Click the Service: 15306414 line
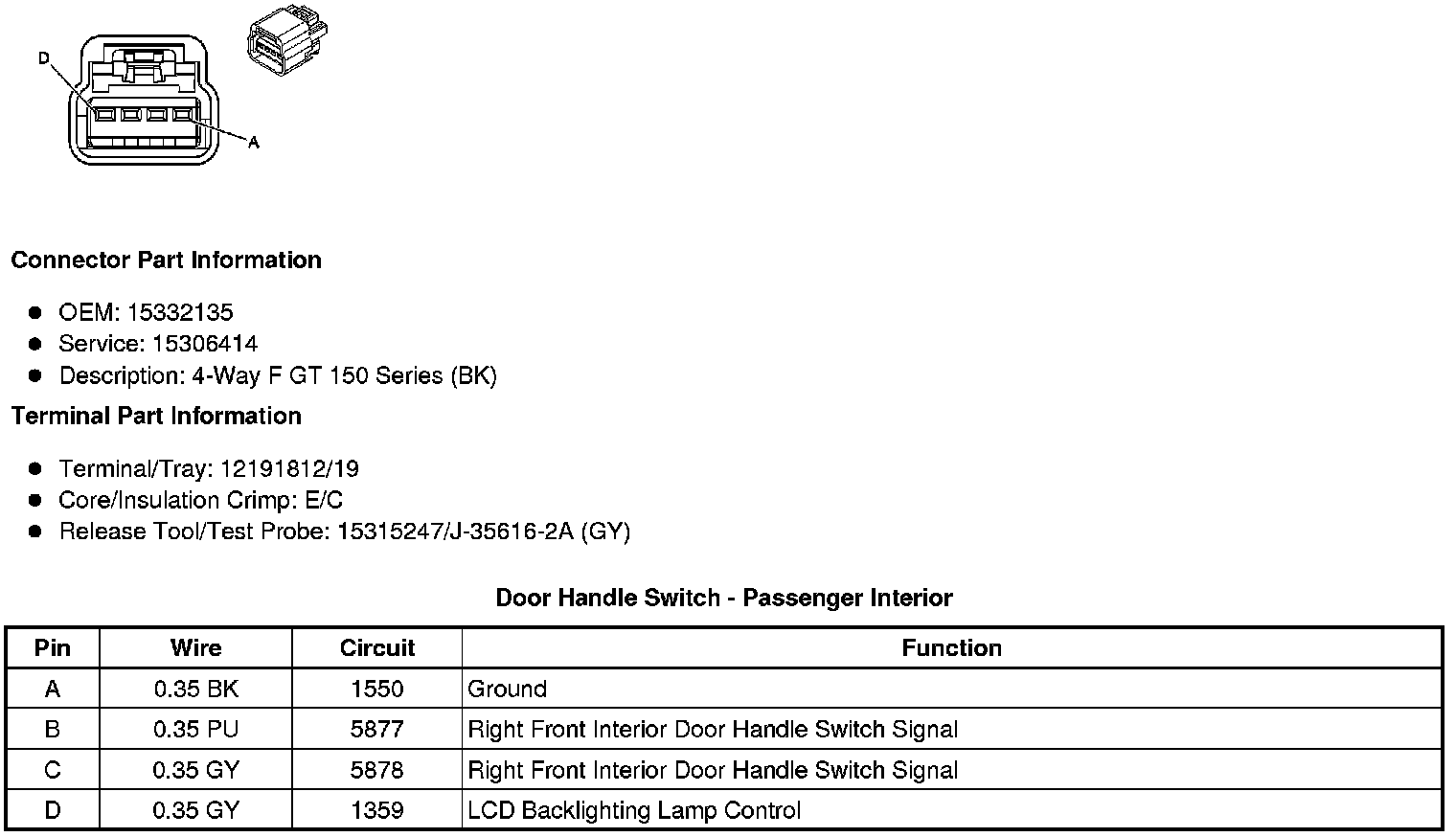 tap(158, 344)
